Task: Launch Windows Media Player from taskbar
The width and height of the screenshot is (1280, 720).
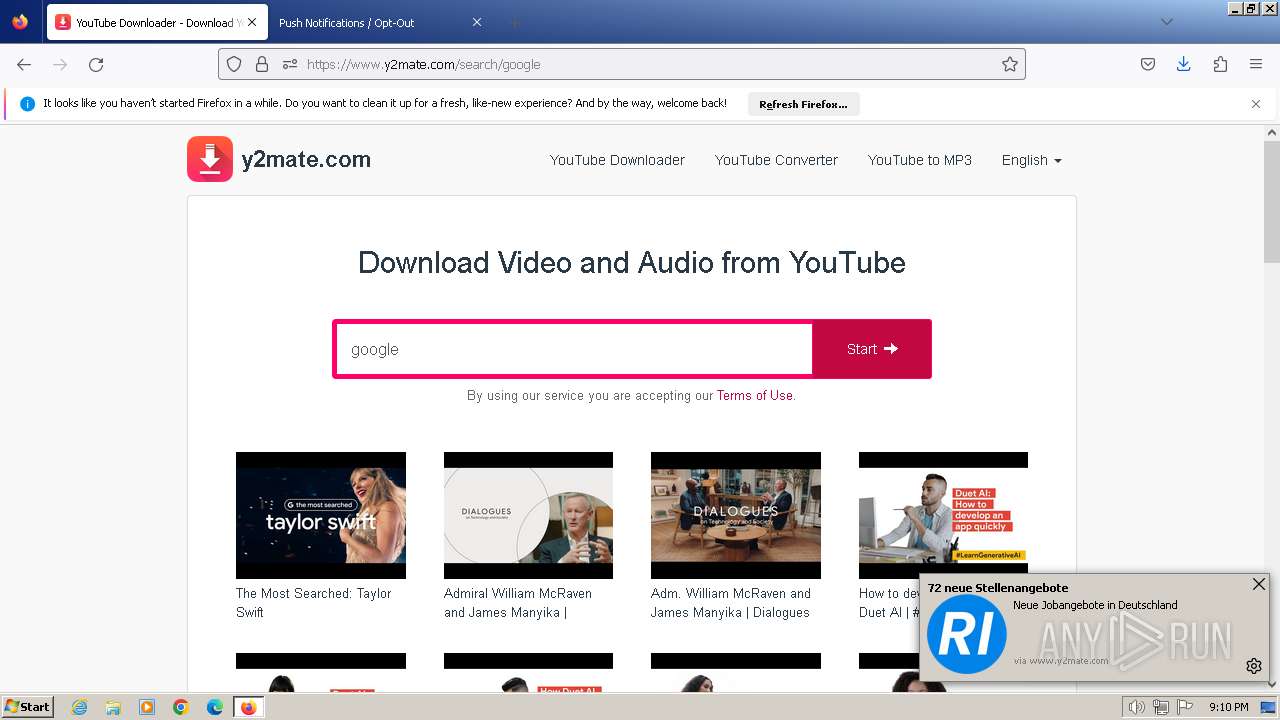Action: [x=147, y=707]
